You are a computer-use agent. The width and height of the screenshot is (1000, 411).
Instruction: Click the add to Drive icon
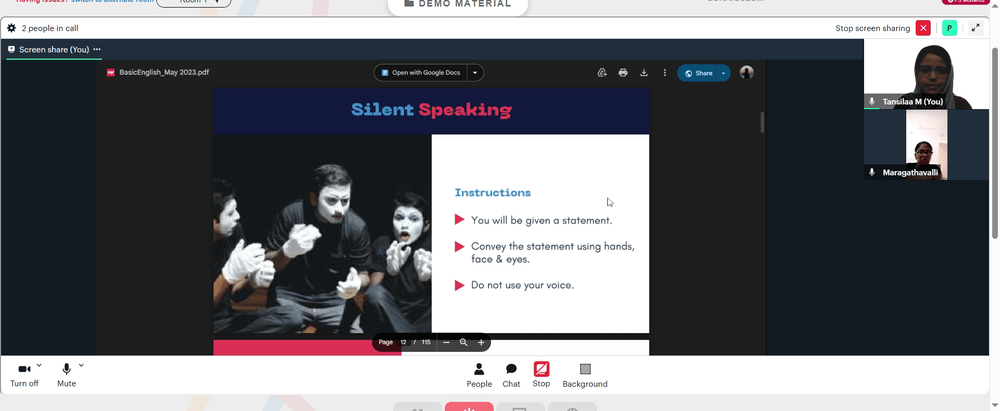[602, 73]
